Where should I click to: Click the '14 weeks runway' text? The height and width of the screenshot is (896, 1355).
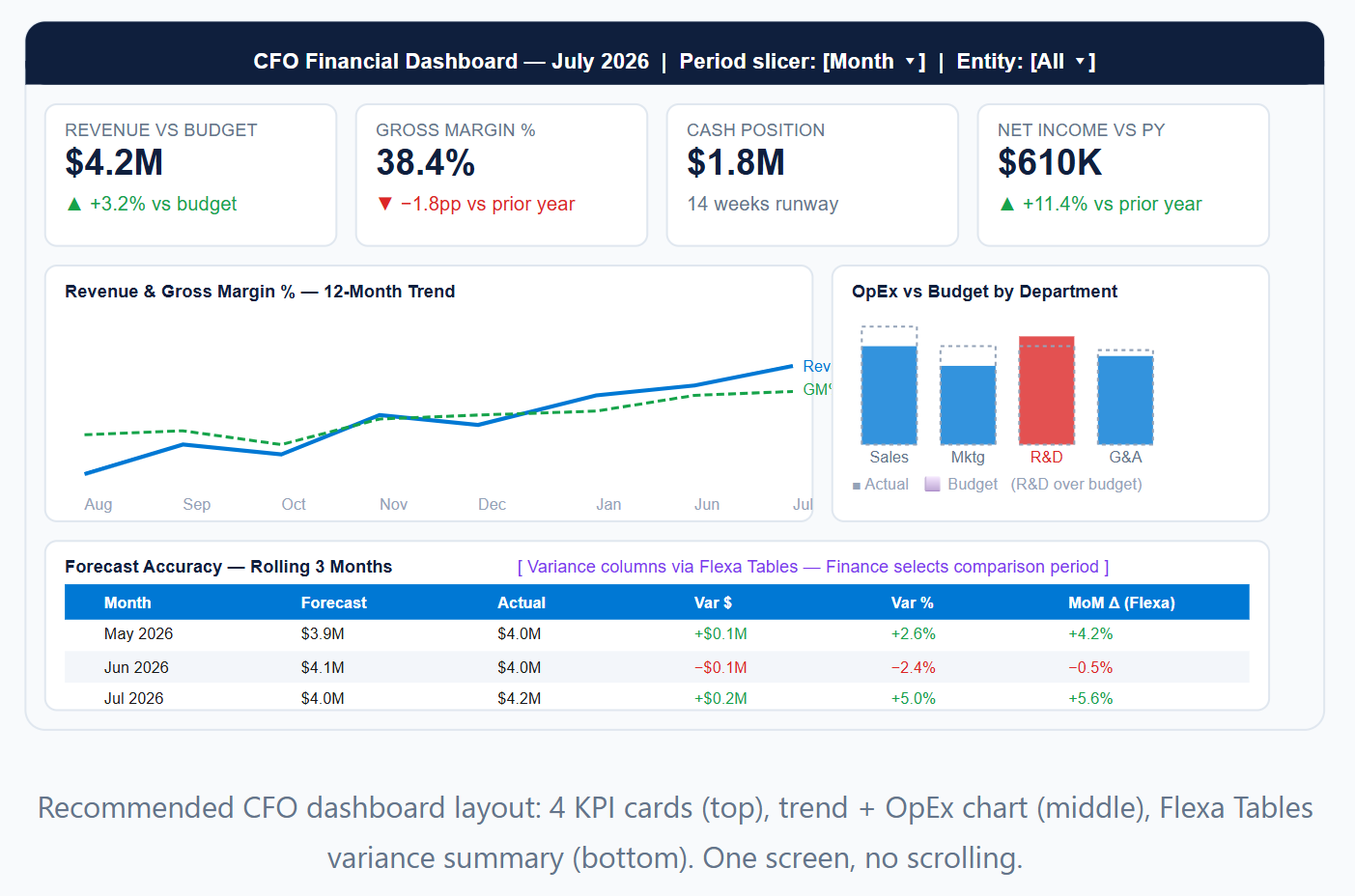(x=763, y=204)
